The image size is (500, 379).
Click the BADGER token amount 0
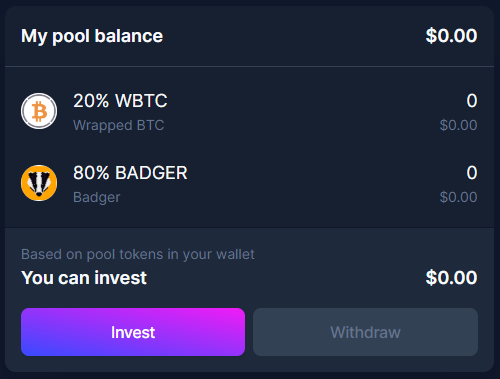click(472, 173)
